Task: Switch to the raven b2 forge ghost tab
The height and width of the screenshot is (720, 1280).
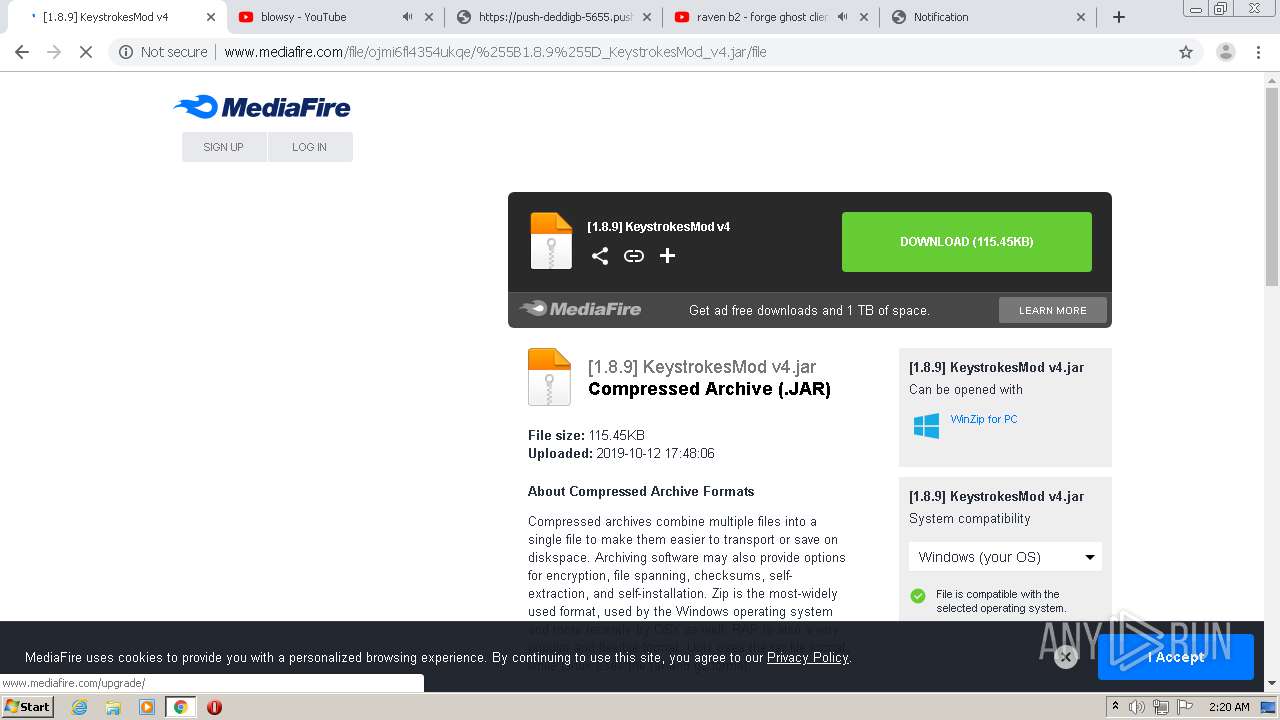Action: (x=770, y=17)
